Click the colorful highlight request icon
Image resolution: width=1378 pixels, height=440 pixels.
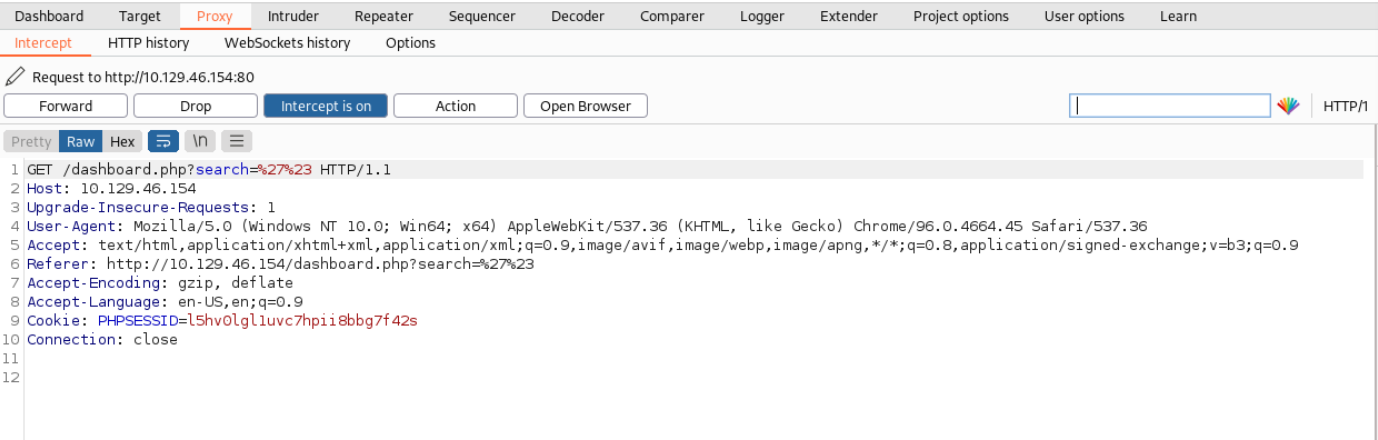coord(1287,106)
